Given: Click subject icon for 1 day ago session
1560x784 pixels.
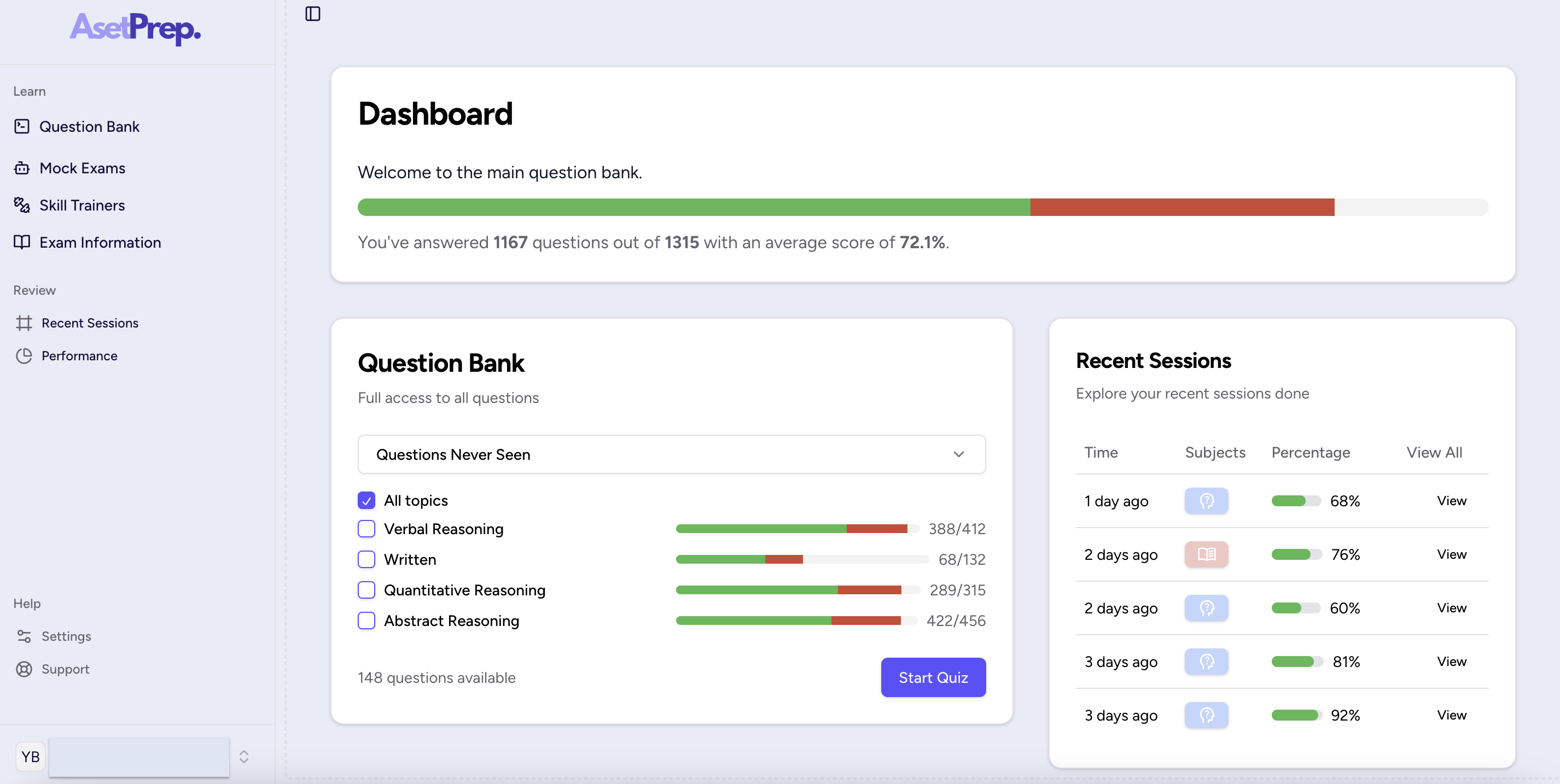Looking at the screenshot, I should click(x=1206, y=501).
